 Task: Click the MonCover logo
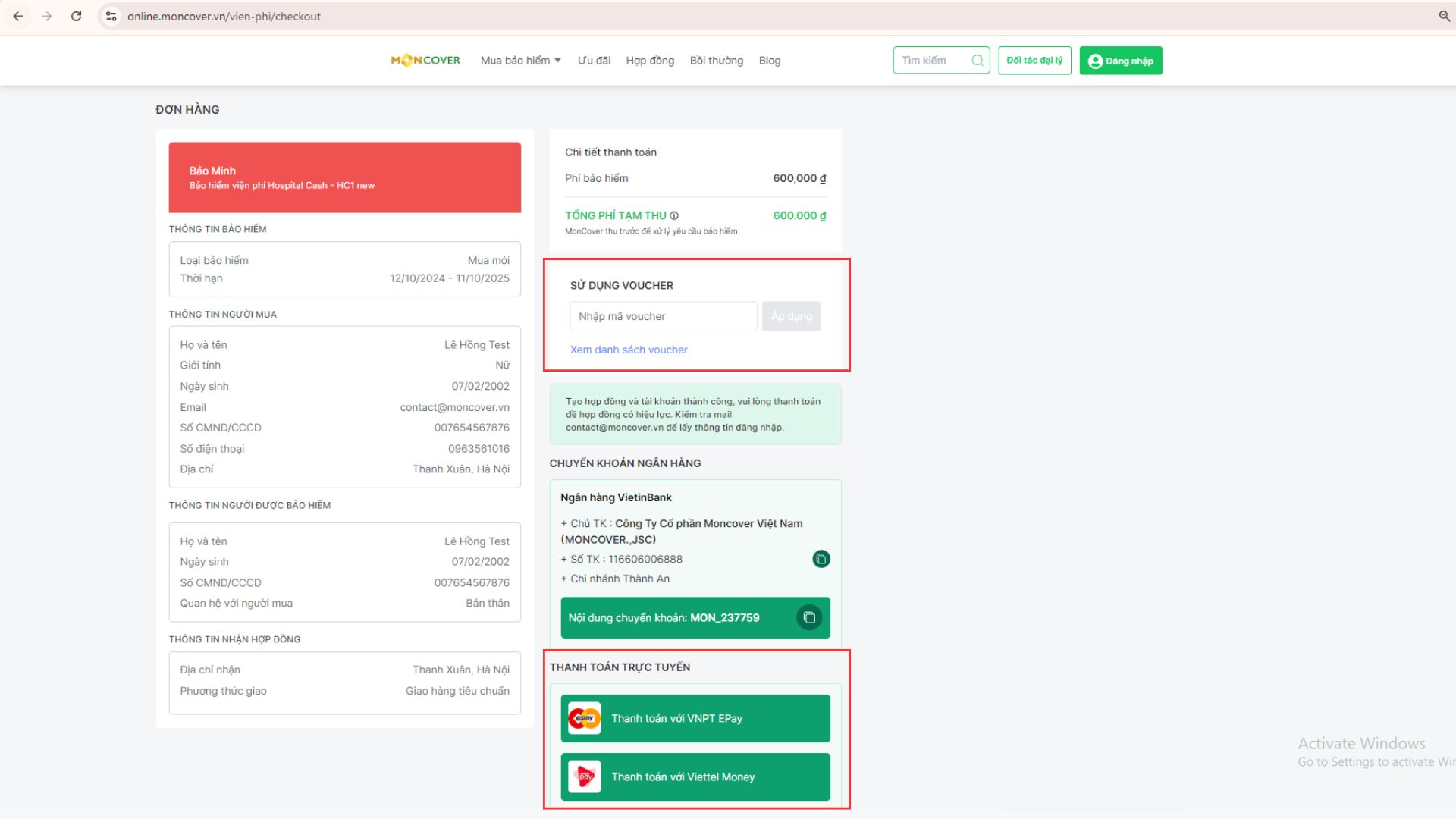pos(425,61)
